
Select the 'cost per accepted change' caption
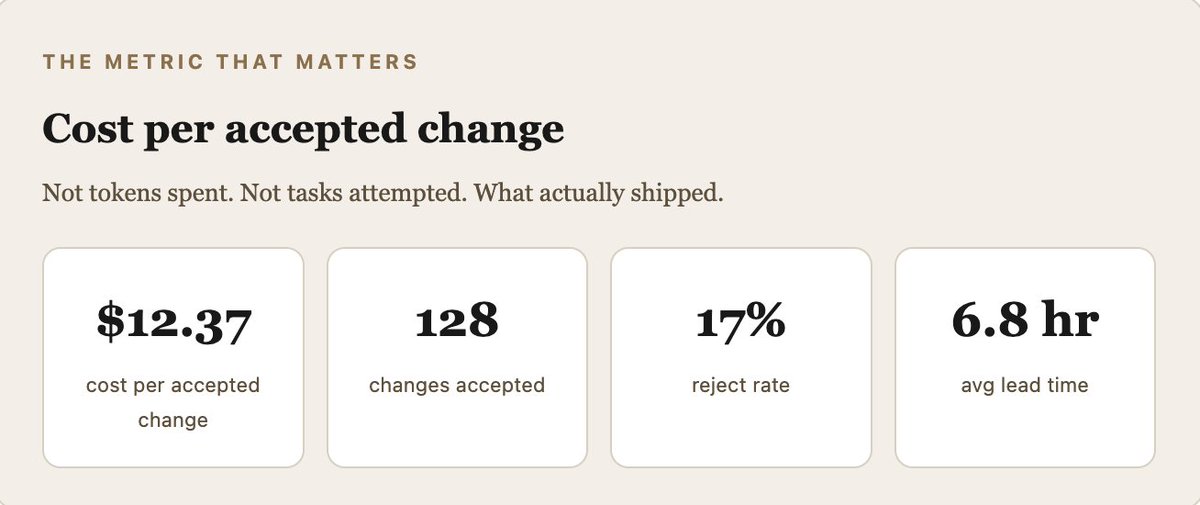(x=173, y=402)
